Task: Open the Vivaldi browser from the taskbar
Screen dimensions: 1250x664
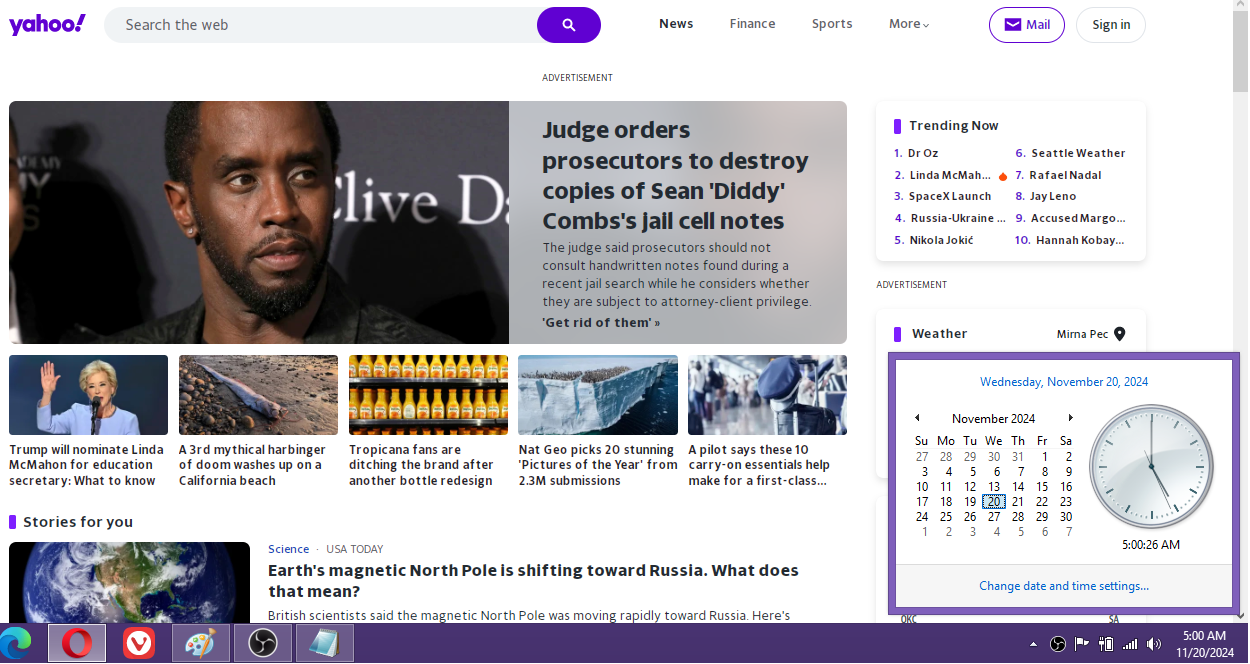Action: tap(139, 643)
